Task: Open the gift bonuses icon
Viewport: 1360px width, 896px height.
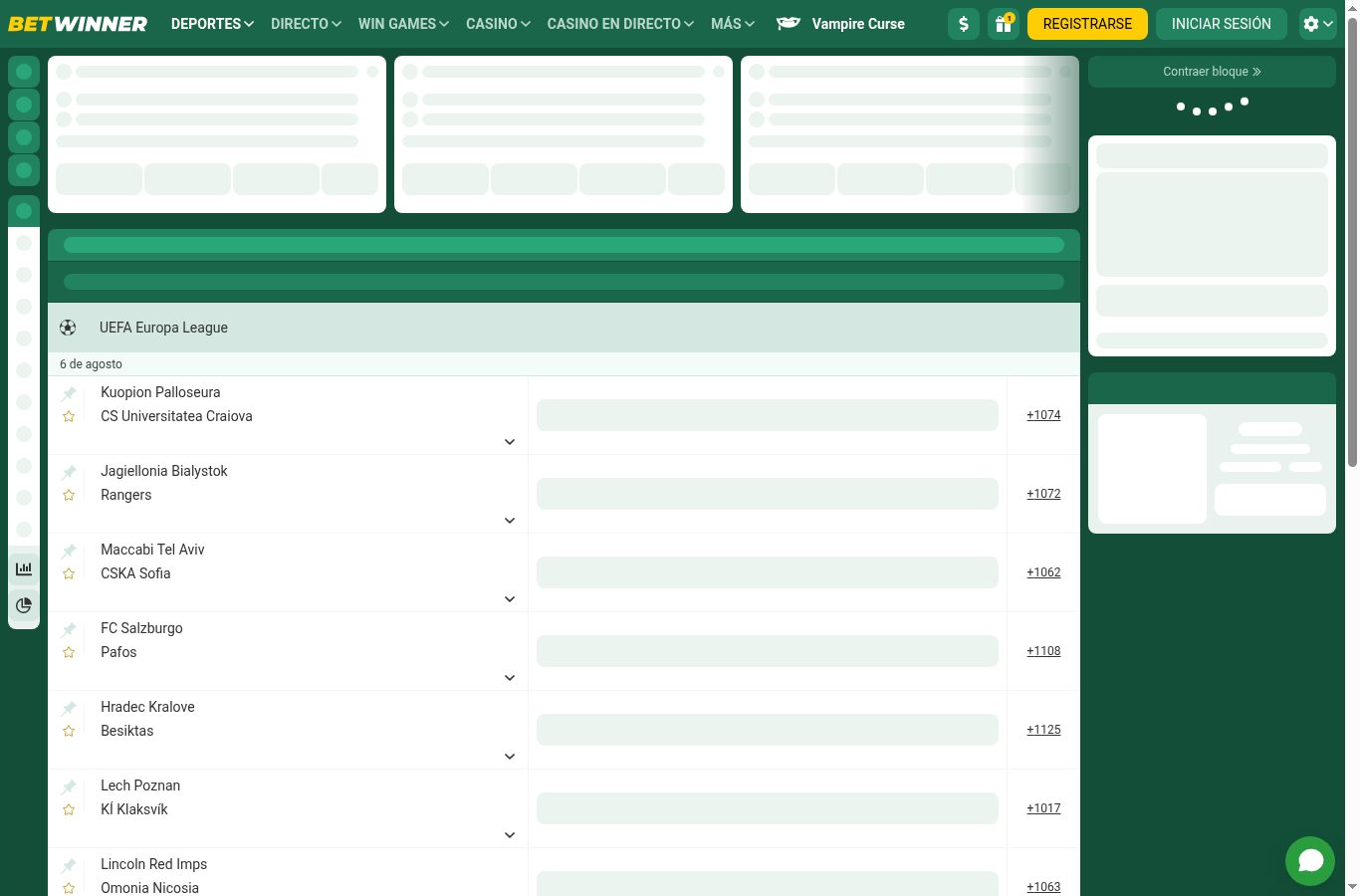Action: point(1004,24)
